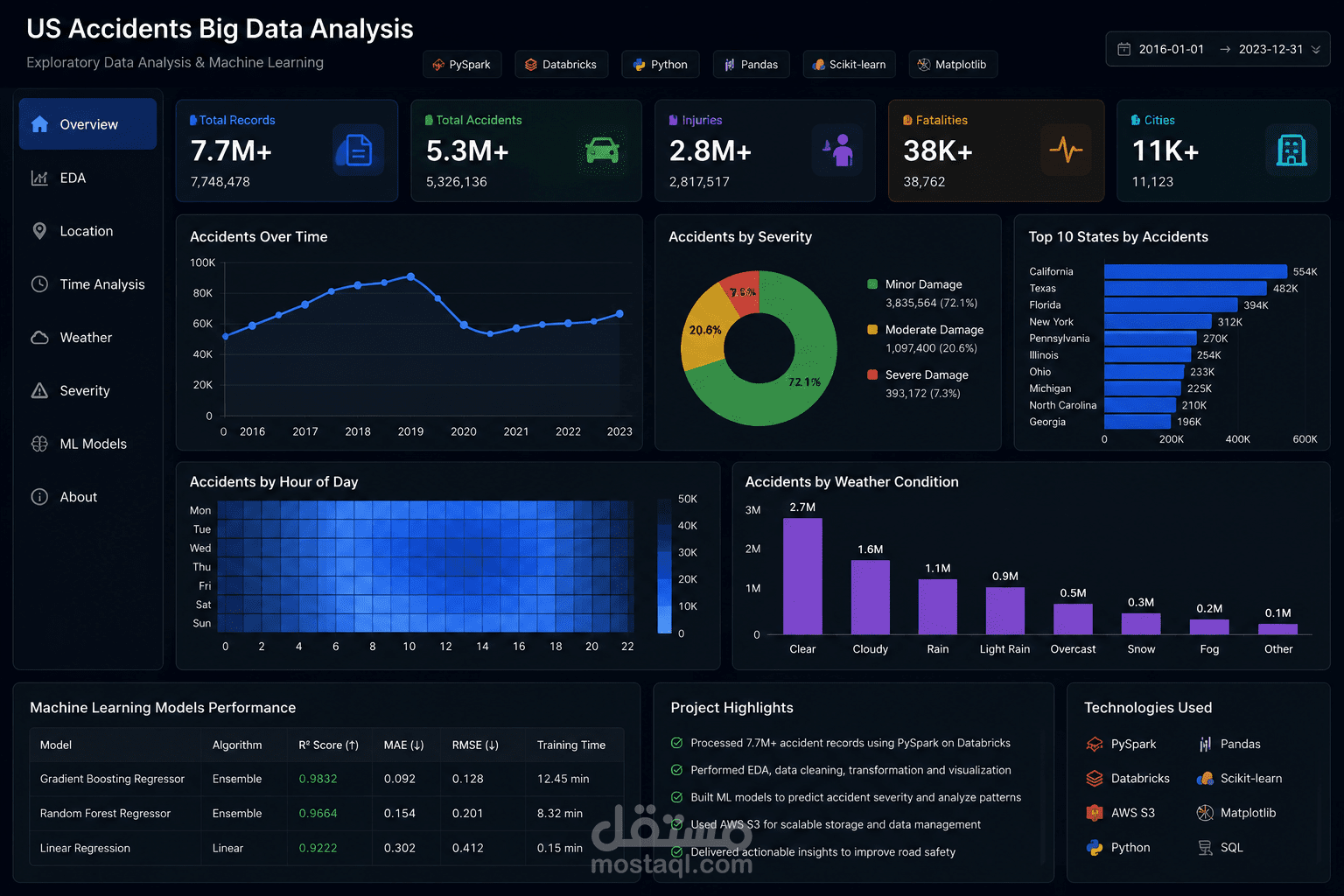
Task: Click the Texas bar in Top 10 States
Action: pos(1186,288)
